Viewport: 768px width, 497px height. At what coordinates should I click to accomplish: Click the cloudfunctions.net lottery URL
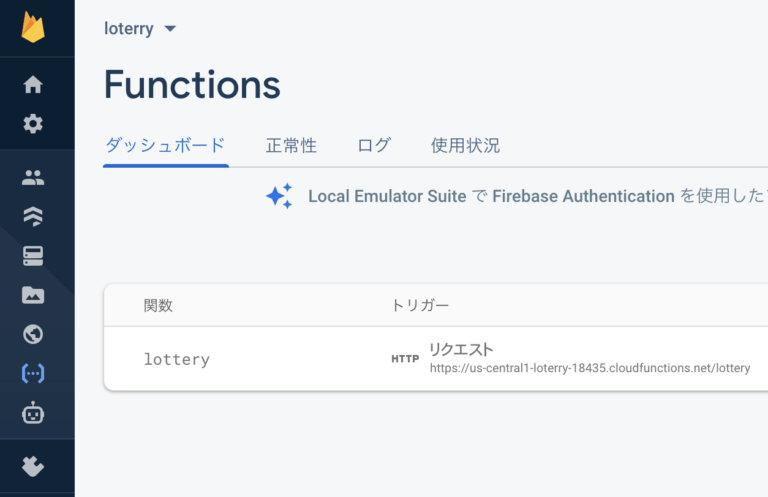point(589,368)
